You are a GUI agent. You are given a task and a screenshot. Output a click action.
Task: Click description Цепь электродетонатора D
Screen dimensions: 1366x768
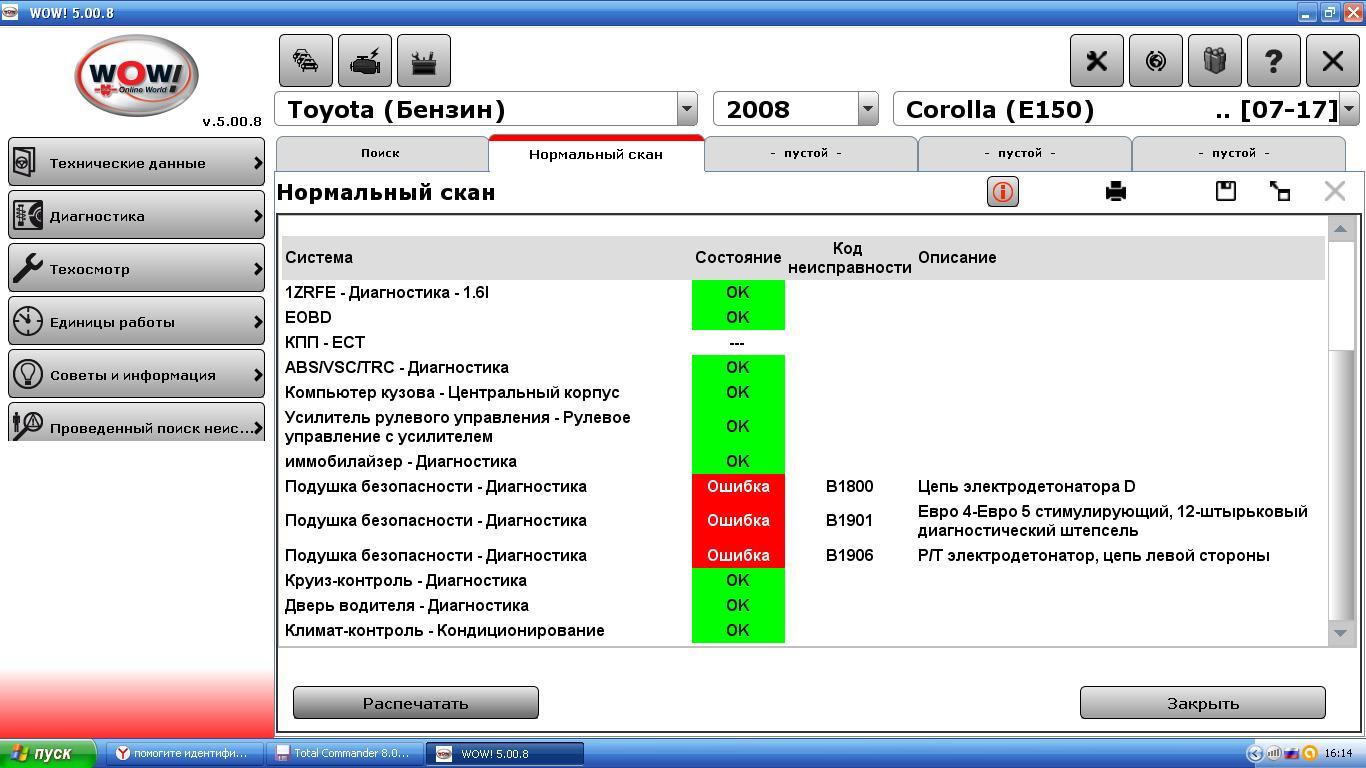click(x=1027, y=486)
